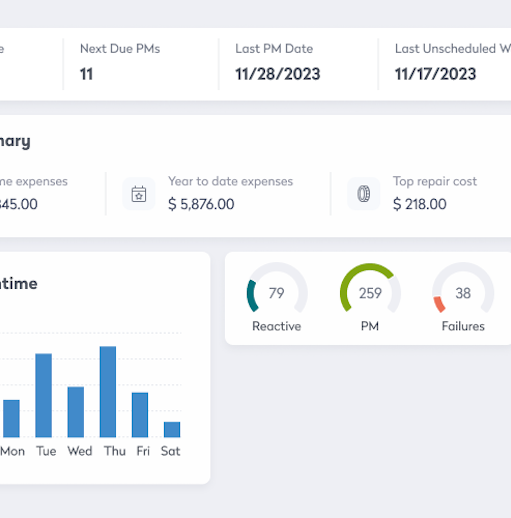Click the Sat axis label
Image resolution: width=511 pixels, height=518 pixels.
(x=170, y=451)
